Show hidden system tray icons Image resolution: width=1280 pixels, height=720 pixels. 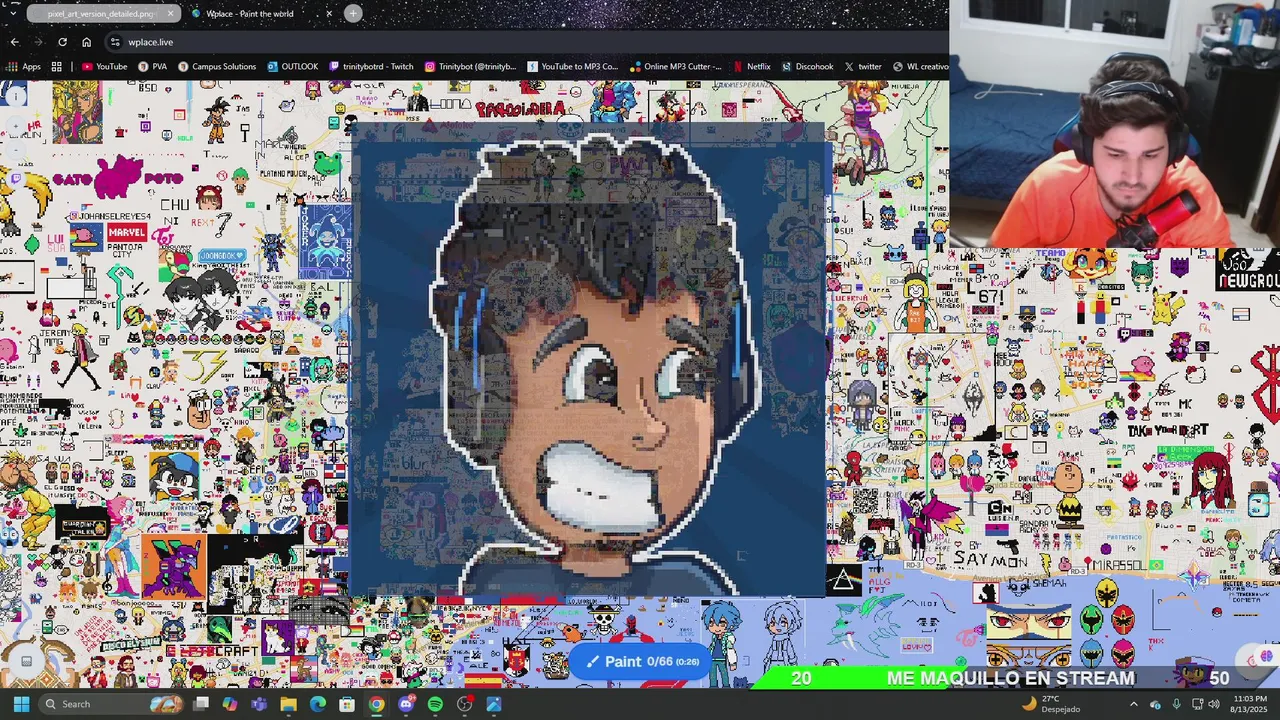click(x=1133, y=704)
